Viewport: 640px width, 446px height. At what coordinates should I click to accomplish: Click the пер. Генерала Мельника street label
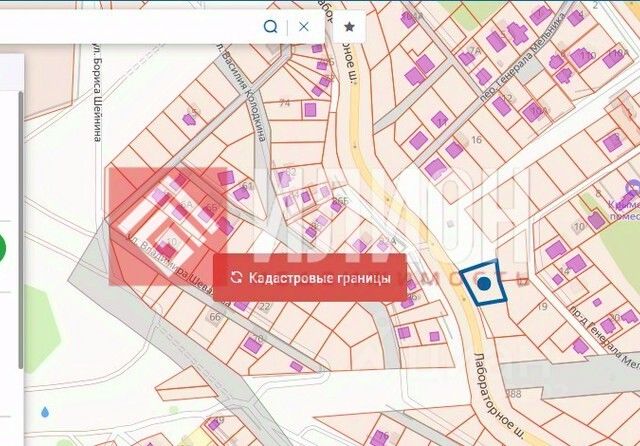coord(523,58)
